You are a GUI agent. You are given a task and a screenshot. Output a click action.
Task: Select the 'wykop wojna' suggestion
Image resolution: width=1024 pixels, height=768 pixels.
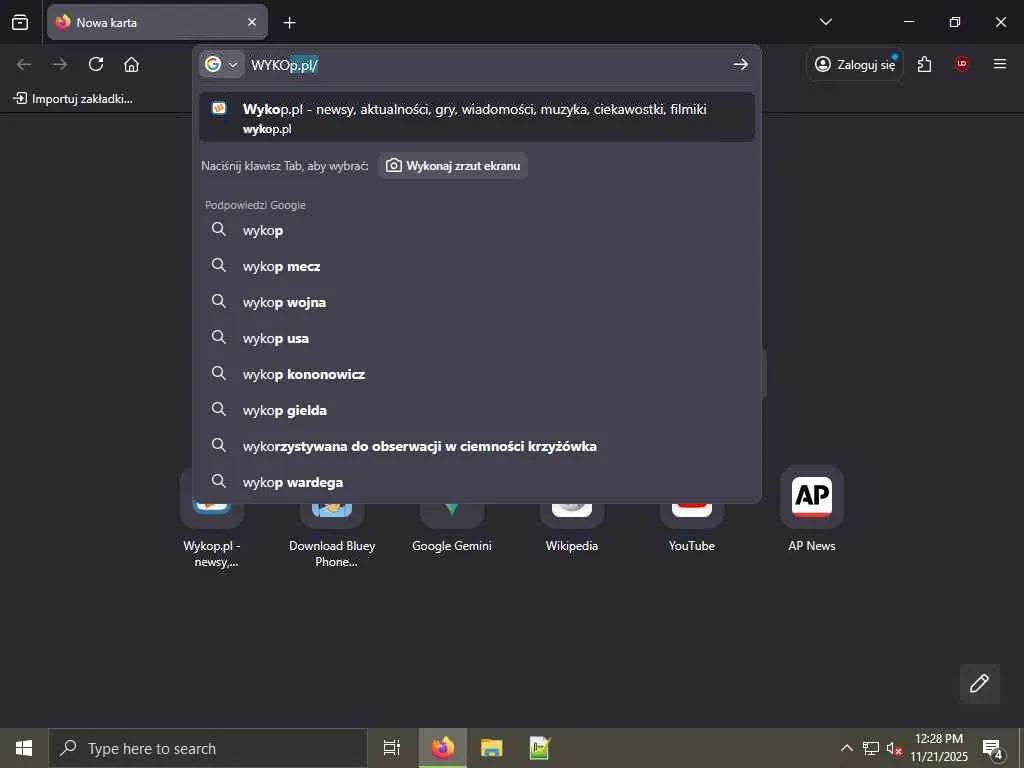pyautogui.click(x=477, y=302)
